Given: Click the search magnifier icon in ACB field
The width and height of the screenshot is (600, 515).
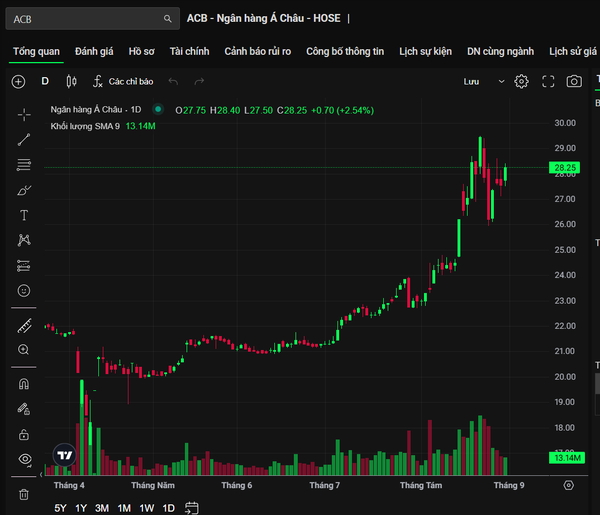Looking at the screenshot, I should pos(168,19).
